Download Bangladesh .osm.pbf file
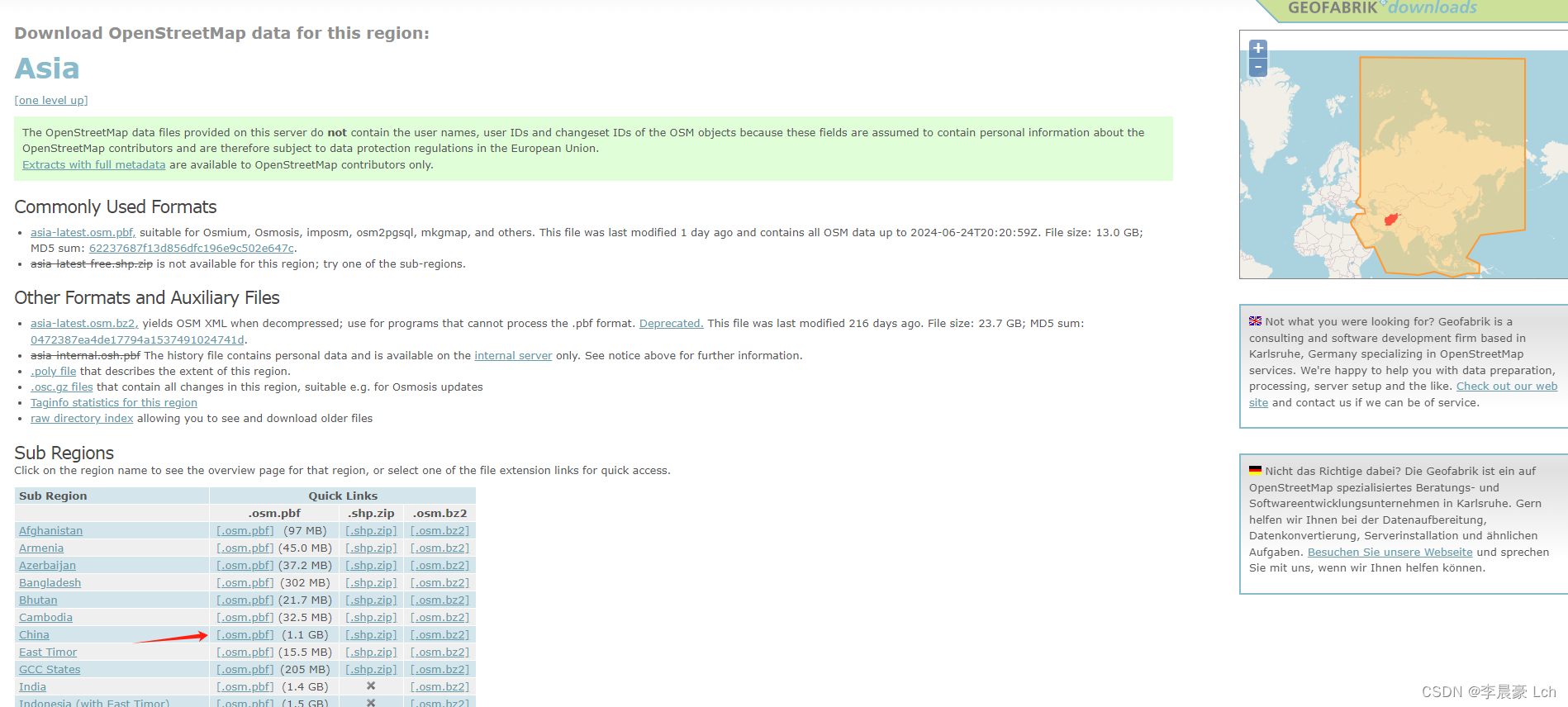This screenshot has height=707, width=1568. click(x=245, y=582)
